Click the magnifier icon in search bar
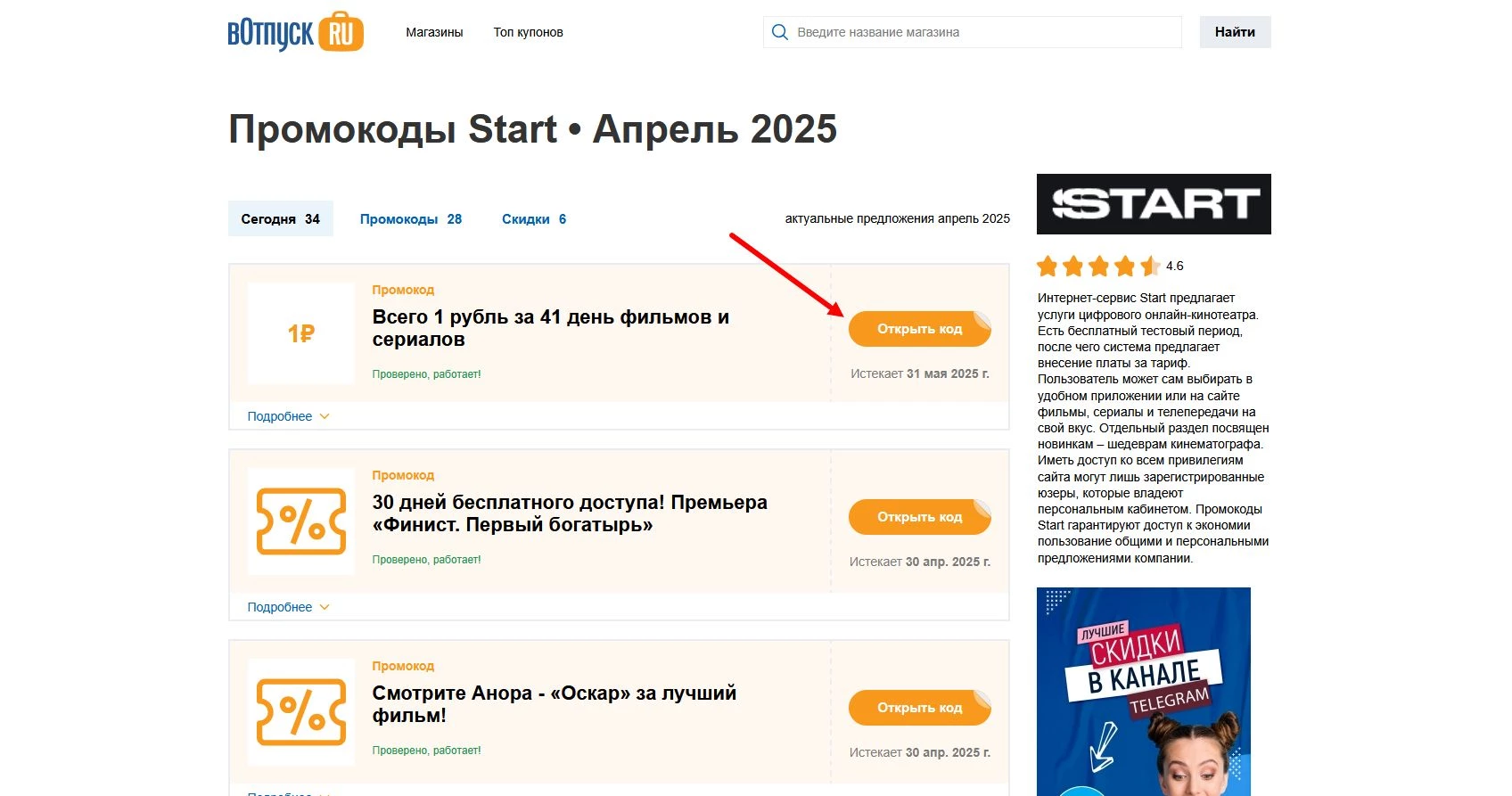The image size is (1512, 796). 780,31
